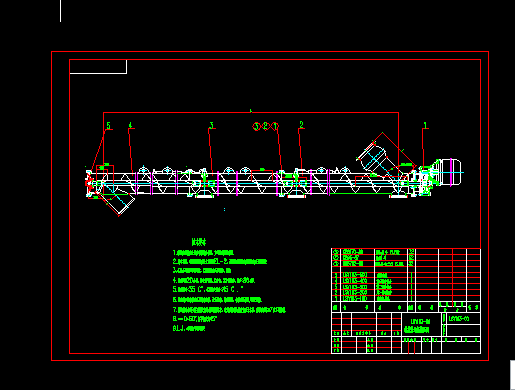Select note line 5 with 55 value
This screenshot has width=515, height=390.
click(208, 289)
